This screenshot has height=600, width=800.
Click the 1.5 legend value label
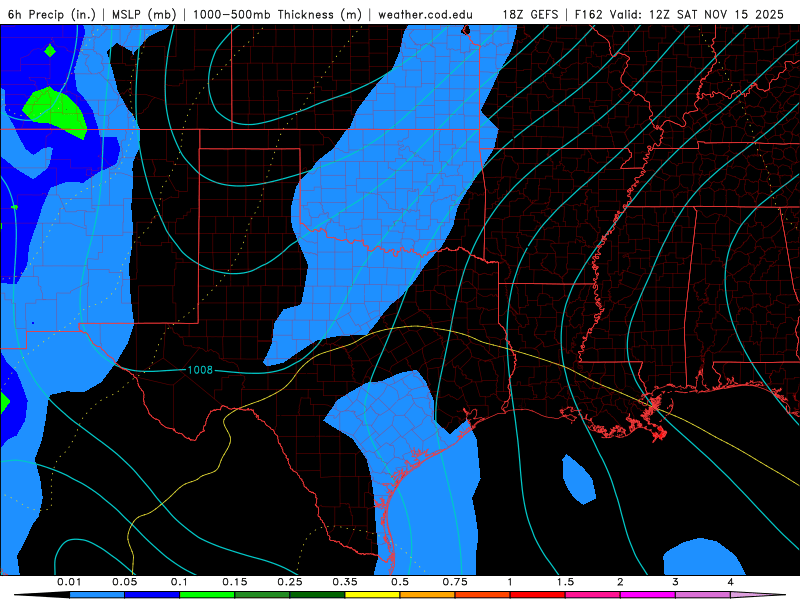point(565,582)
